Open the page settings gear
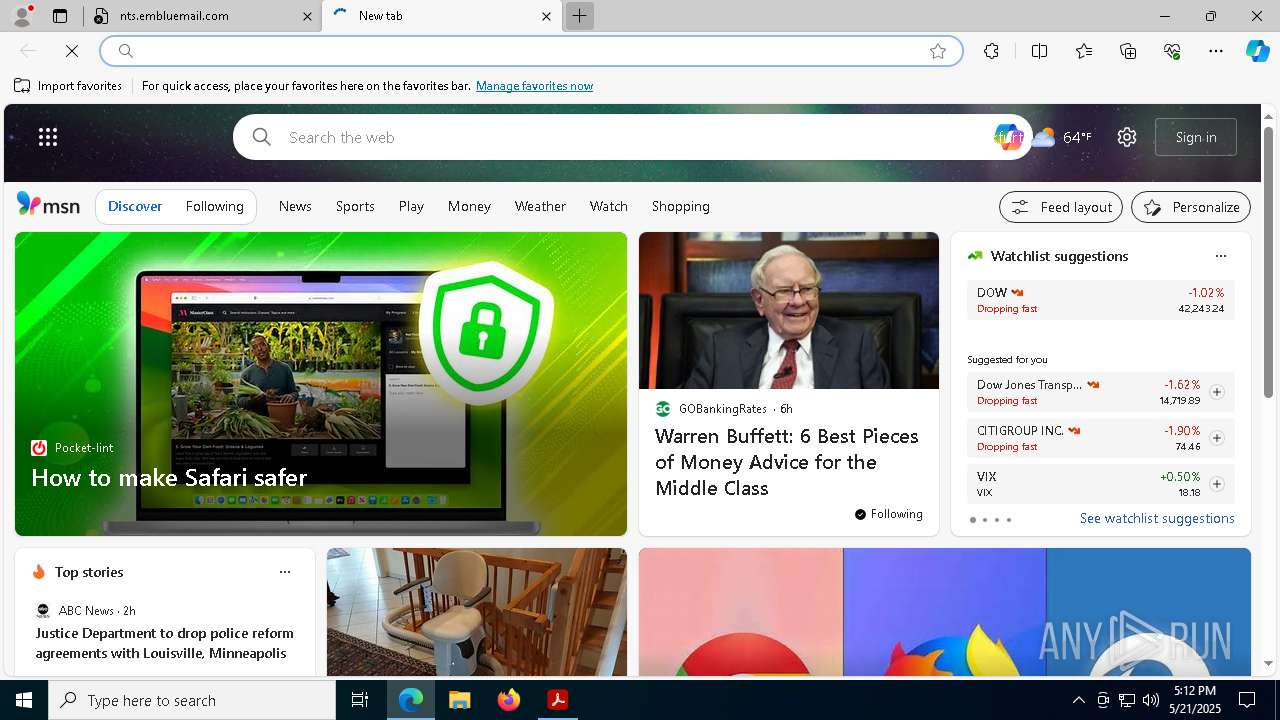 click(x=1127, y=137)
